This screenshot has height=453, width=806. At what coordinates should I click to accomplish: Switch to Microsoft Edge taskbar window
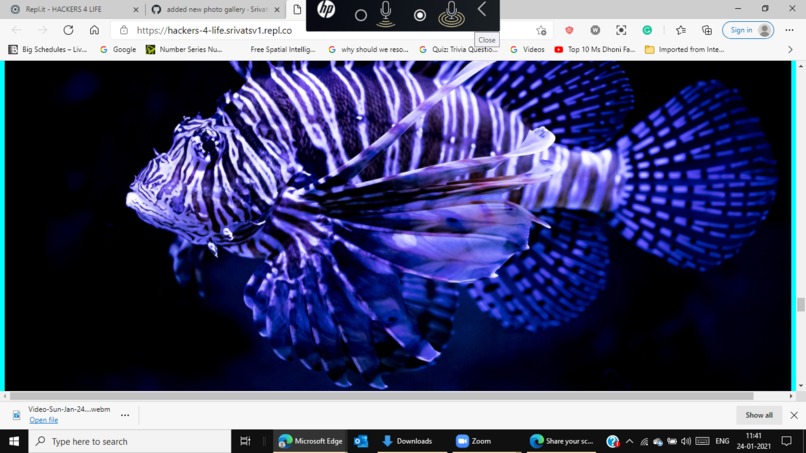point(310,441)
